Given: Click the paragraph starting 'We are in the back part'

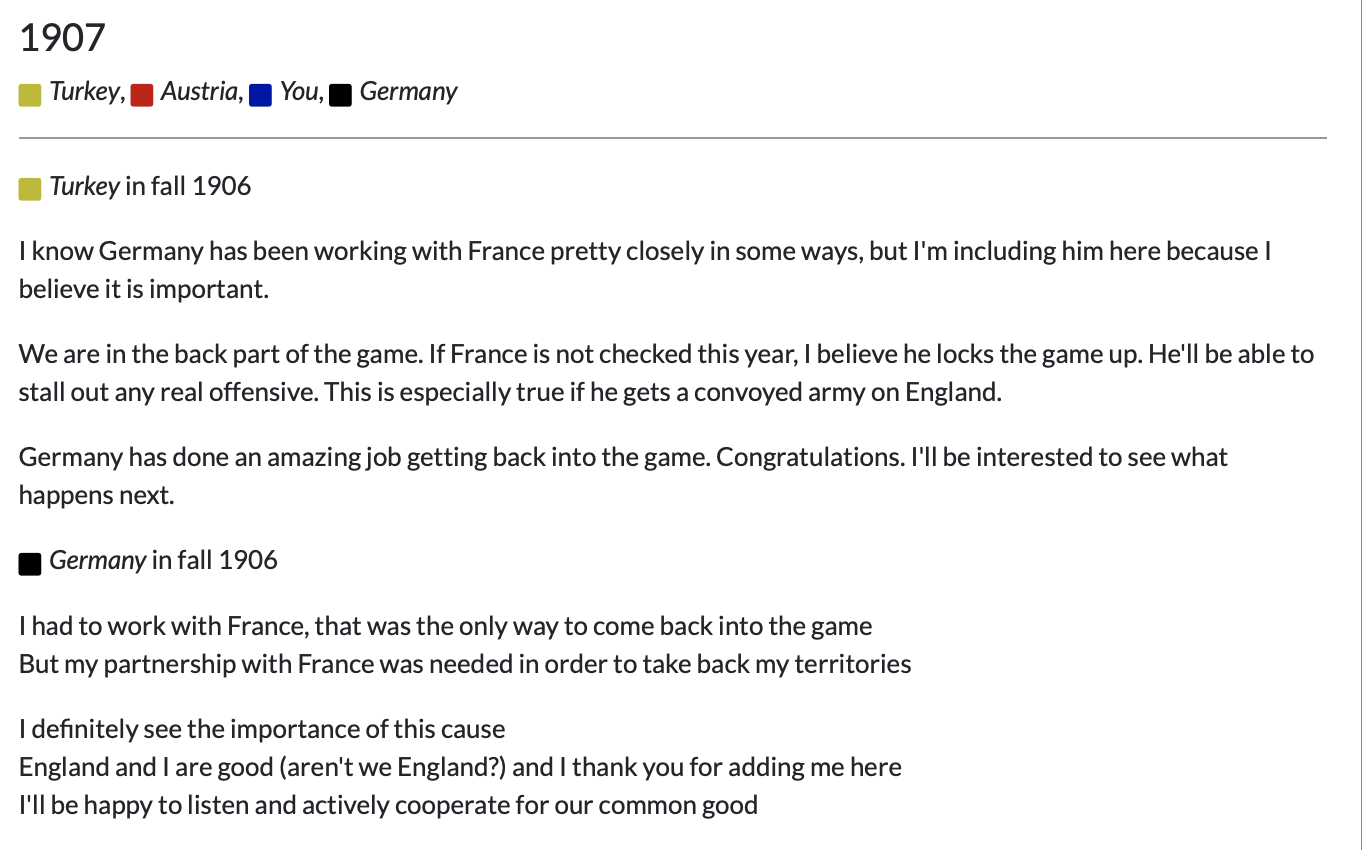Looking at the screenshot, I should 666,373.
